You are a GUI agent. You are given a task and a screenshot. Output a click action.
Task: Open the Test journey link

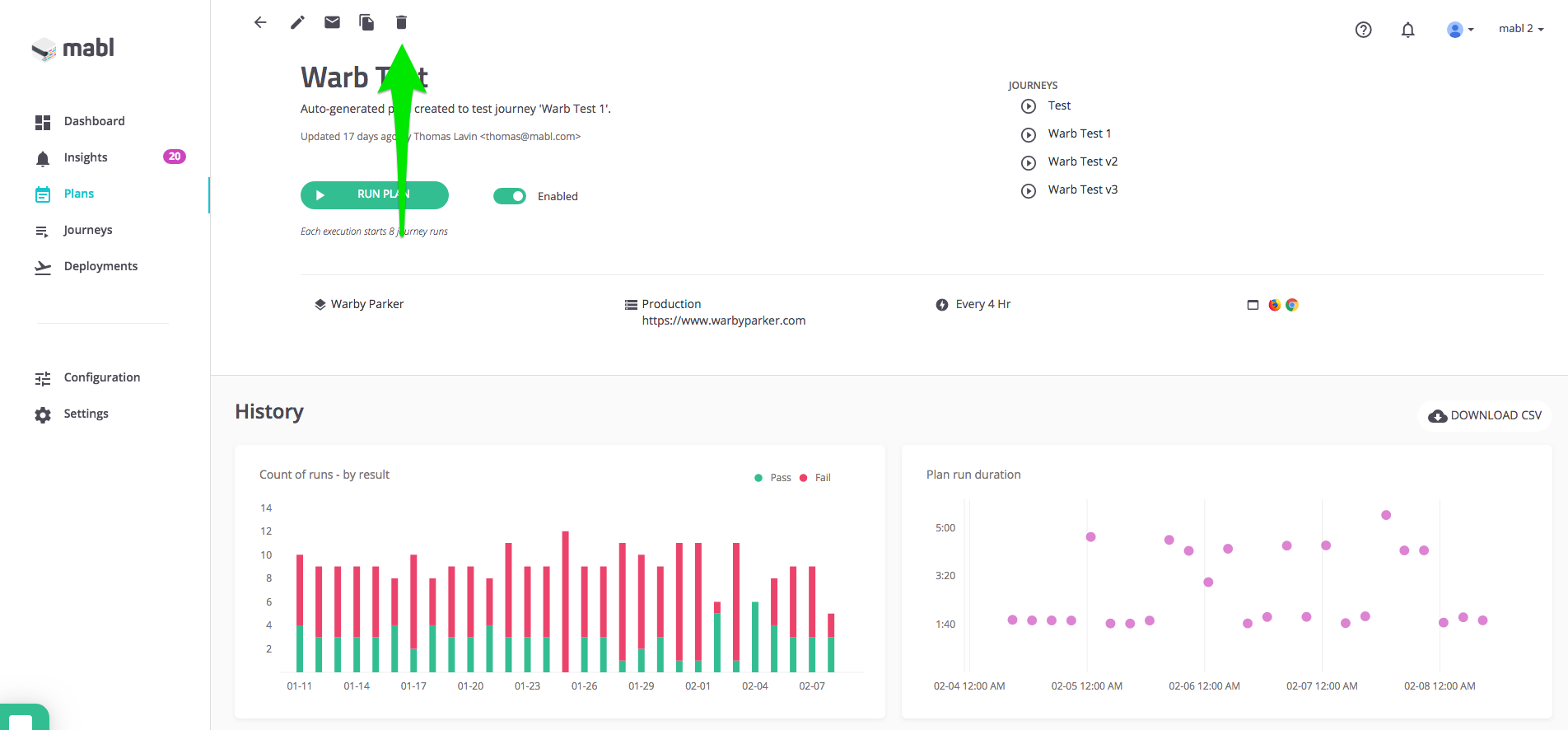coord(1059,105)
